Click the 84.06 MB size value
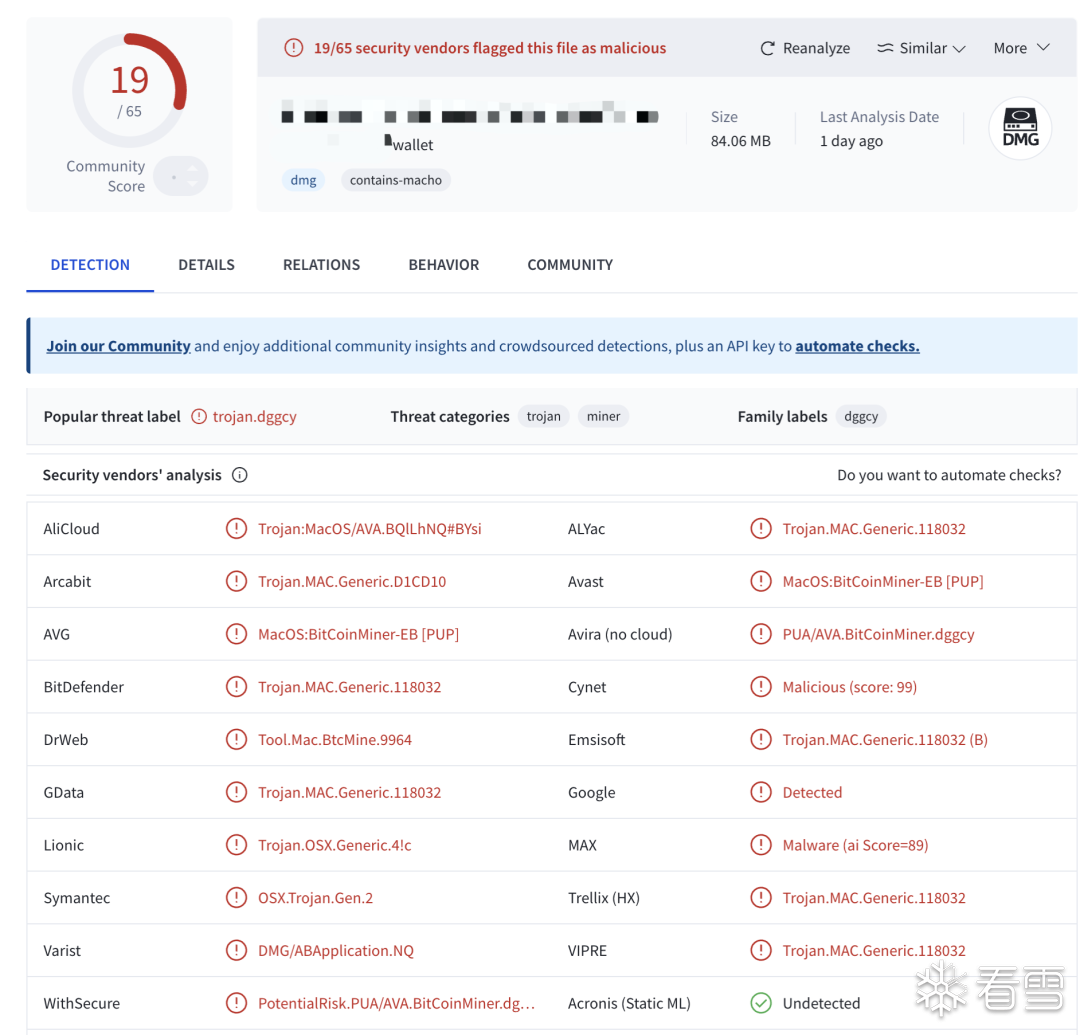The image size is (1080, 1035). click(740, 141)
